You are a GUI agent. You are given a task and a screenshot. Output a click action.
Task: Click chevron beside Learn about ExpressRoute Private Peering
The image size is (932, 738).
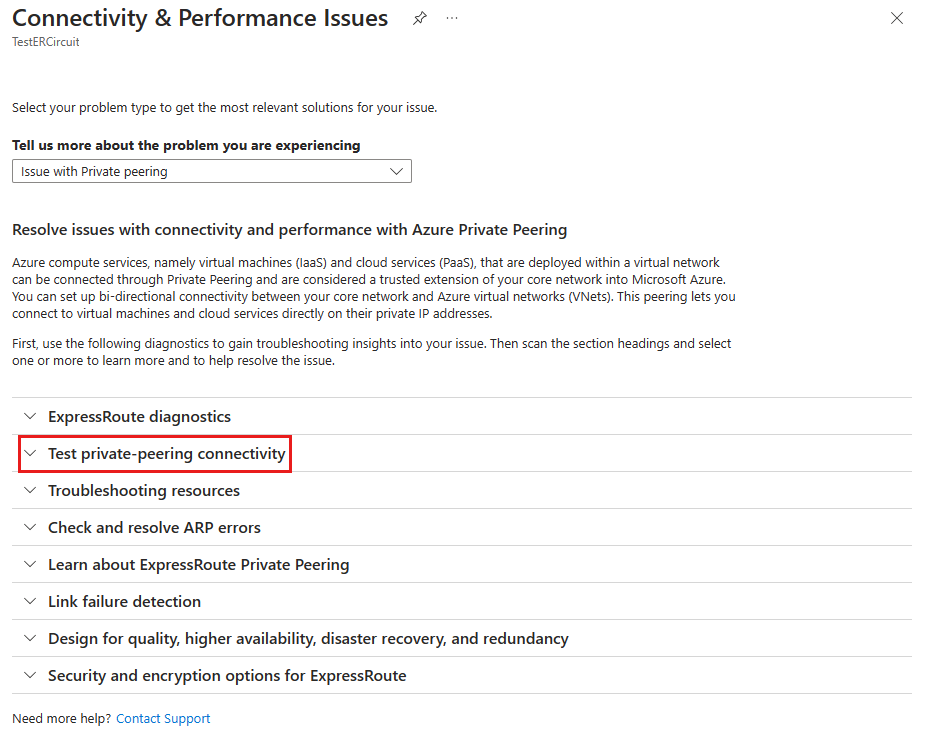tap(29, 564)
